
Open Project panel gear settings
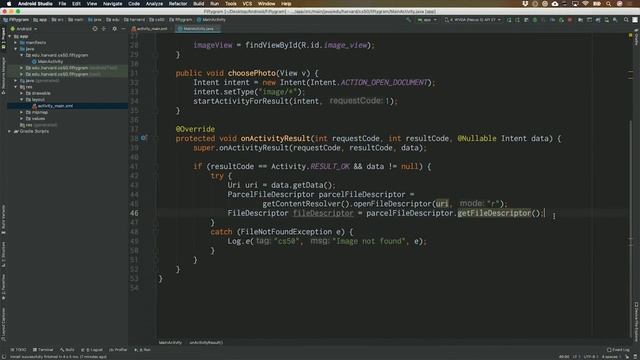(x=114, y=29)
